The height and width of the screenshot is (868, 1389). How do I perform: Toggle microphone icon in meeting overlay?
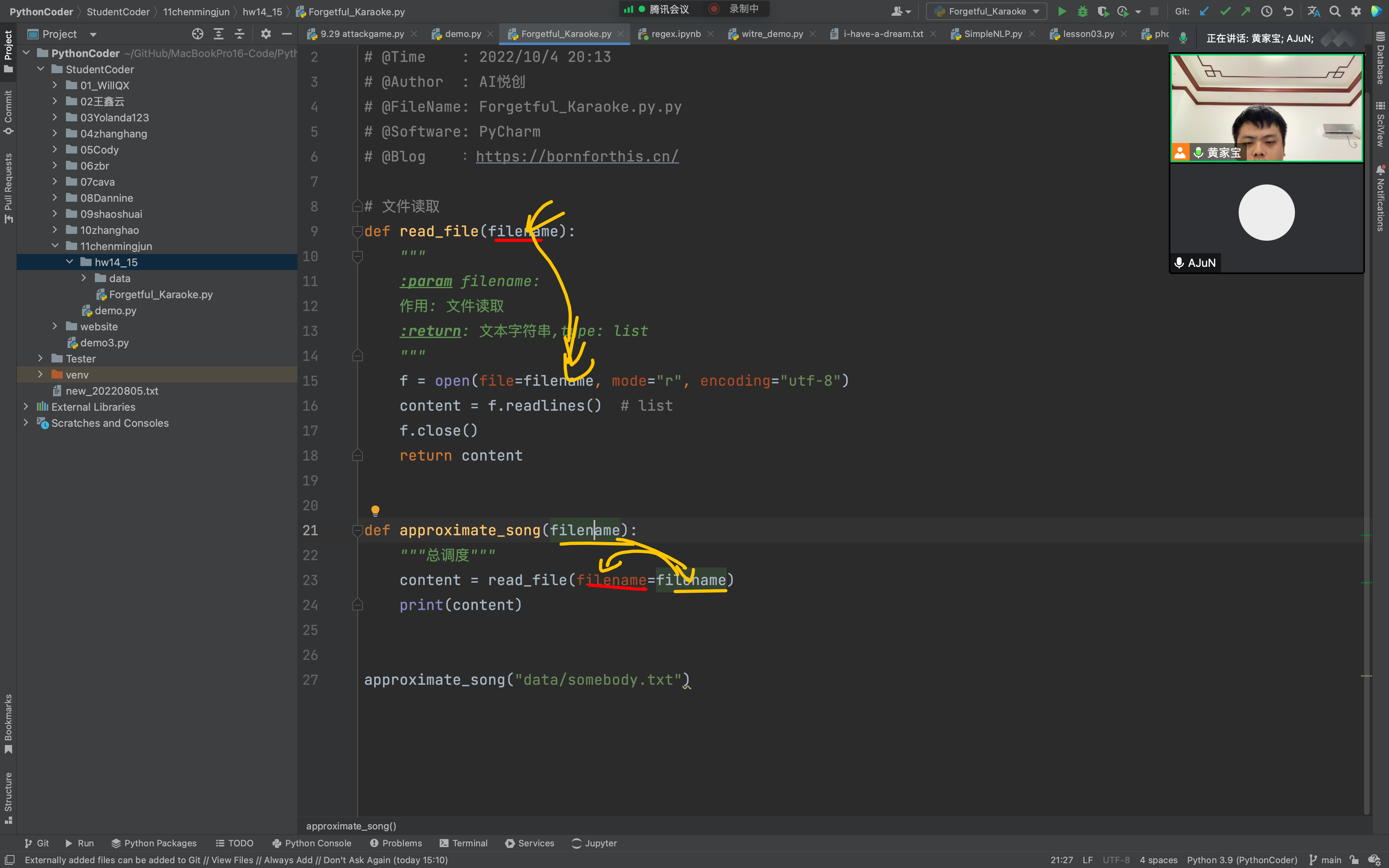click(x=1183, y=38)
